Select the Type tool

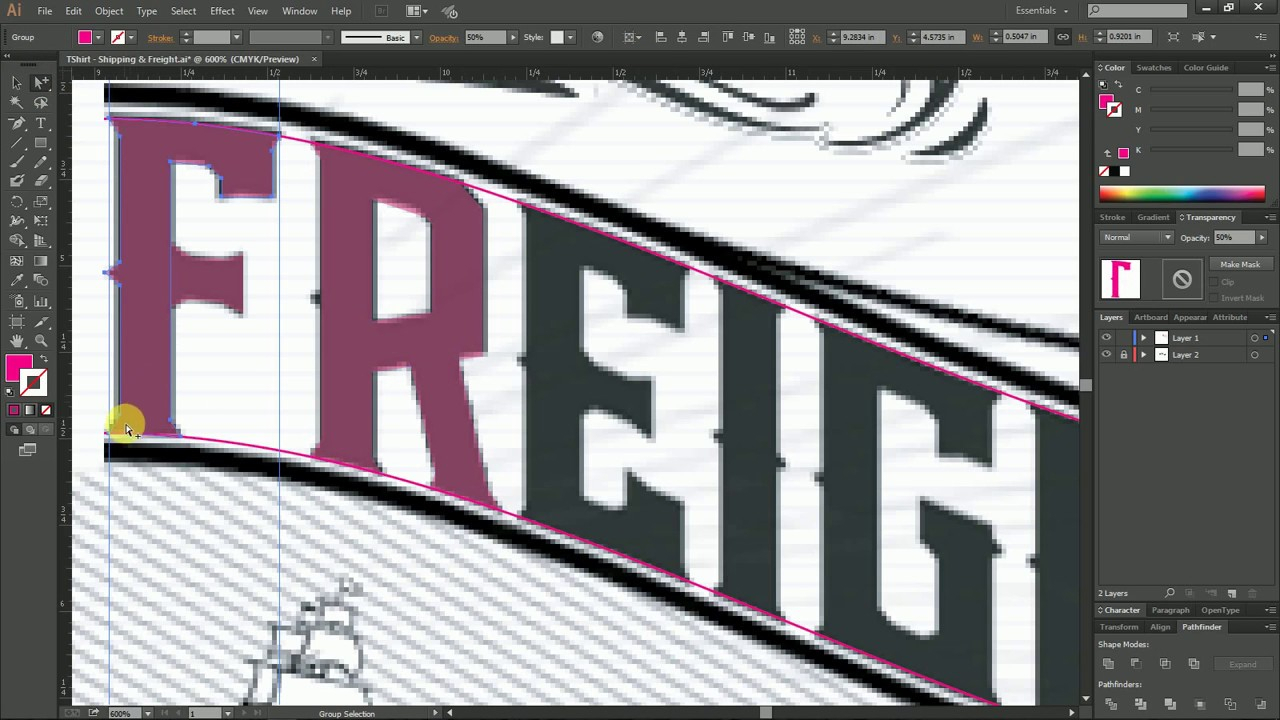41,122
